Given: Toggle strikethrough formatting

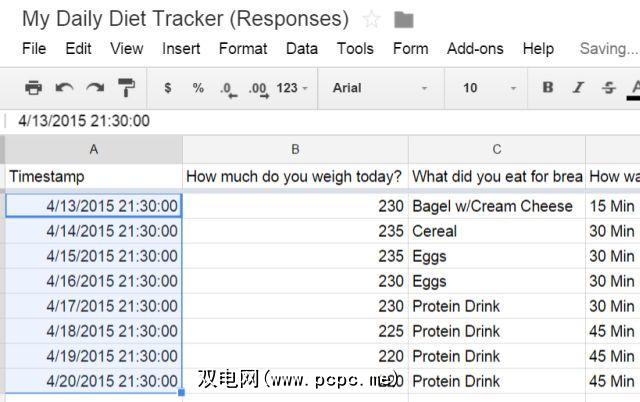Looking at the screenshot, I should pyautogui.click(x=609, y=88).
